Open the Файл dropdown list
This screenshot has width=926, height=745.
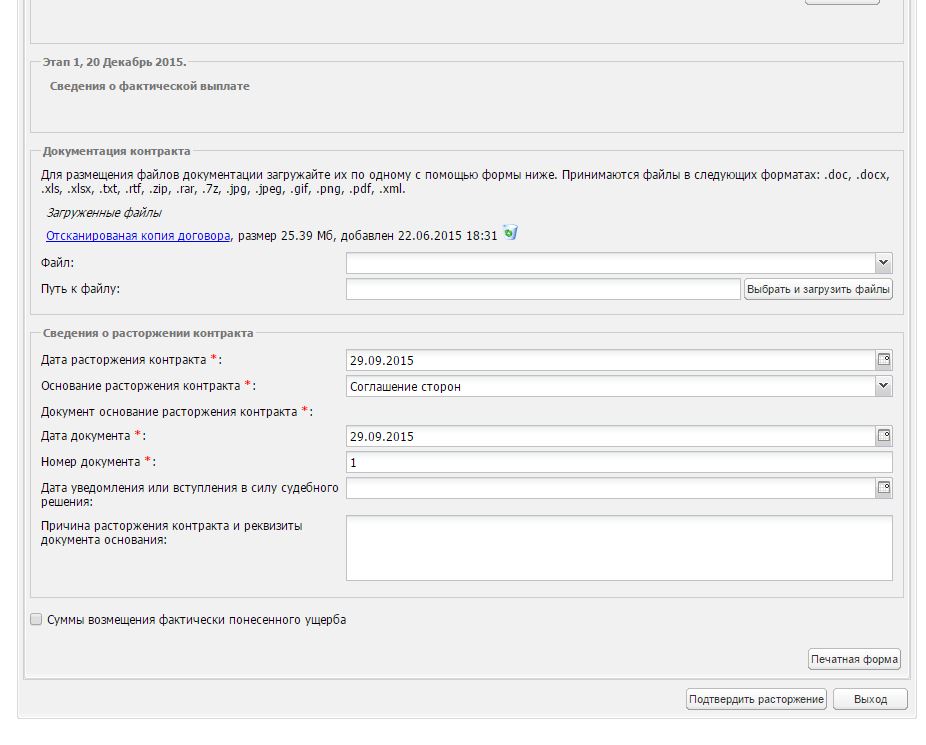(883, 263)
